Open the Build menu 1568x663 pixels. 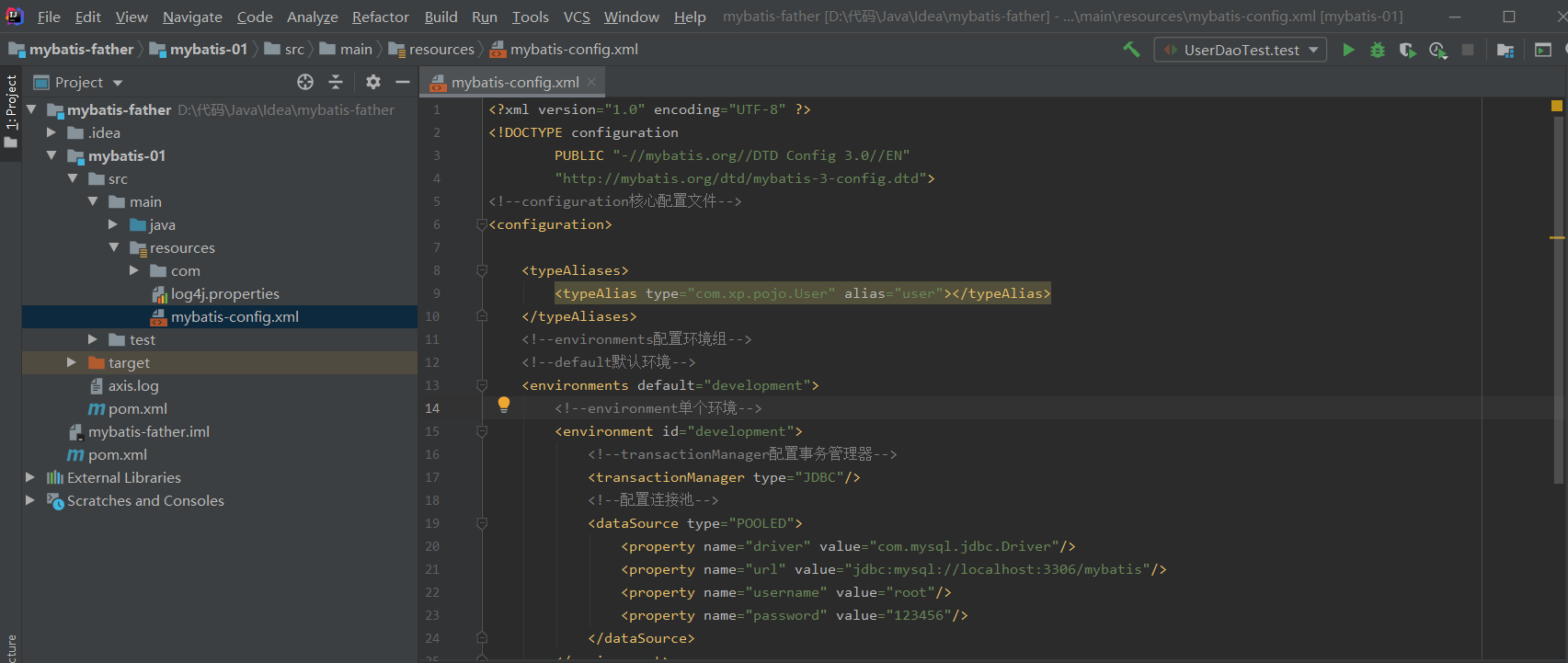tap(441, 17)
